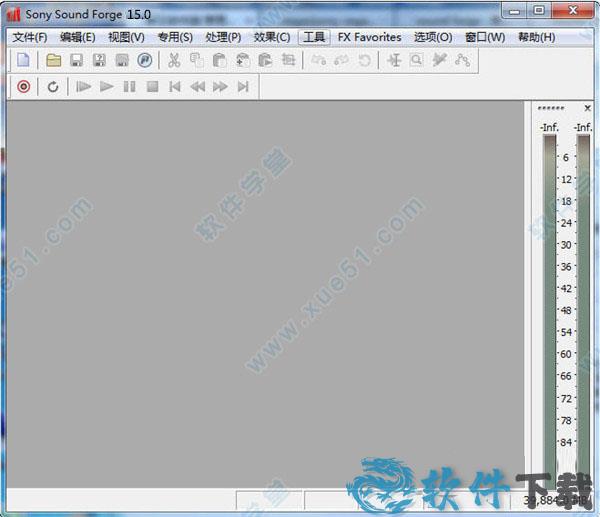600x517 pixels.
Task: Click the Save disk icon
Action: click(77, 60)
